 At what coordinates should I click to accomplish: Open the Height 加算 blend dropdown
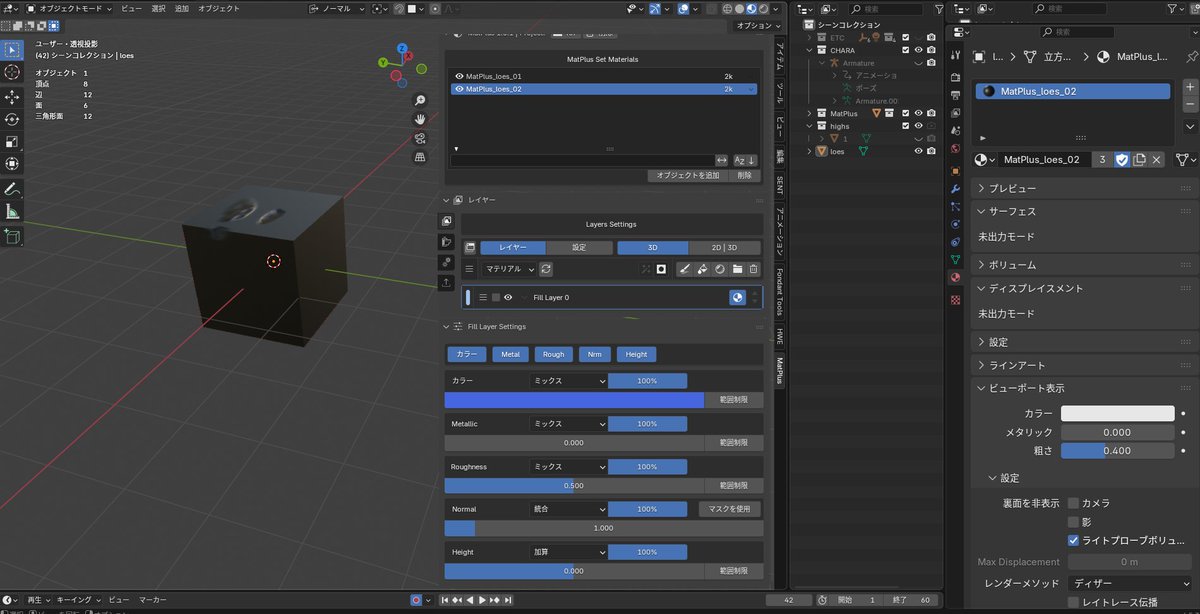pos(568,552)
